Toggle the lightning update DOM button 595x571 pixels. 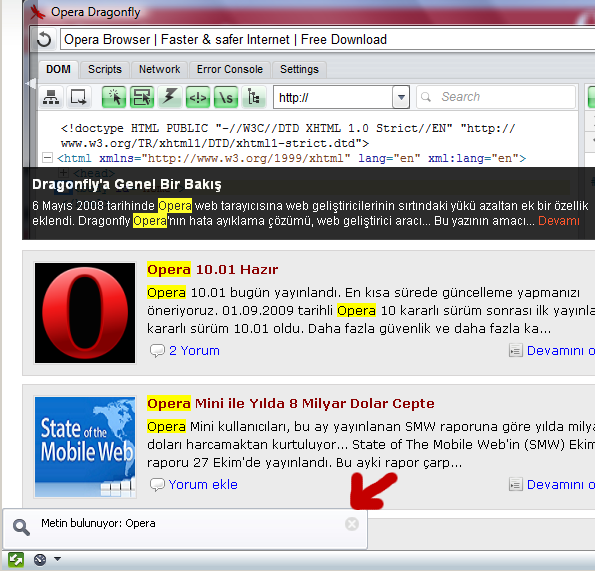[170, 97]
